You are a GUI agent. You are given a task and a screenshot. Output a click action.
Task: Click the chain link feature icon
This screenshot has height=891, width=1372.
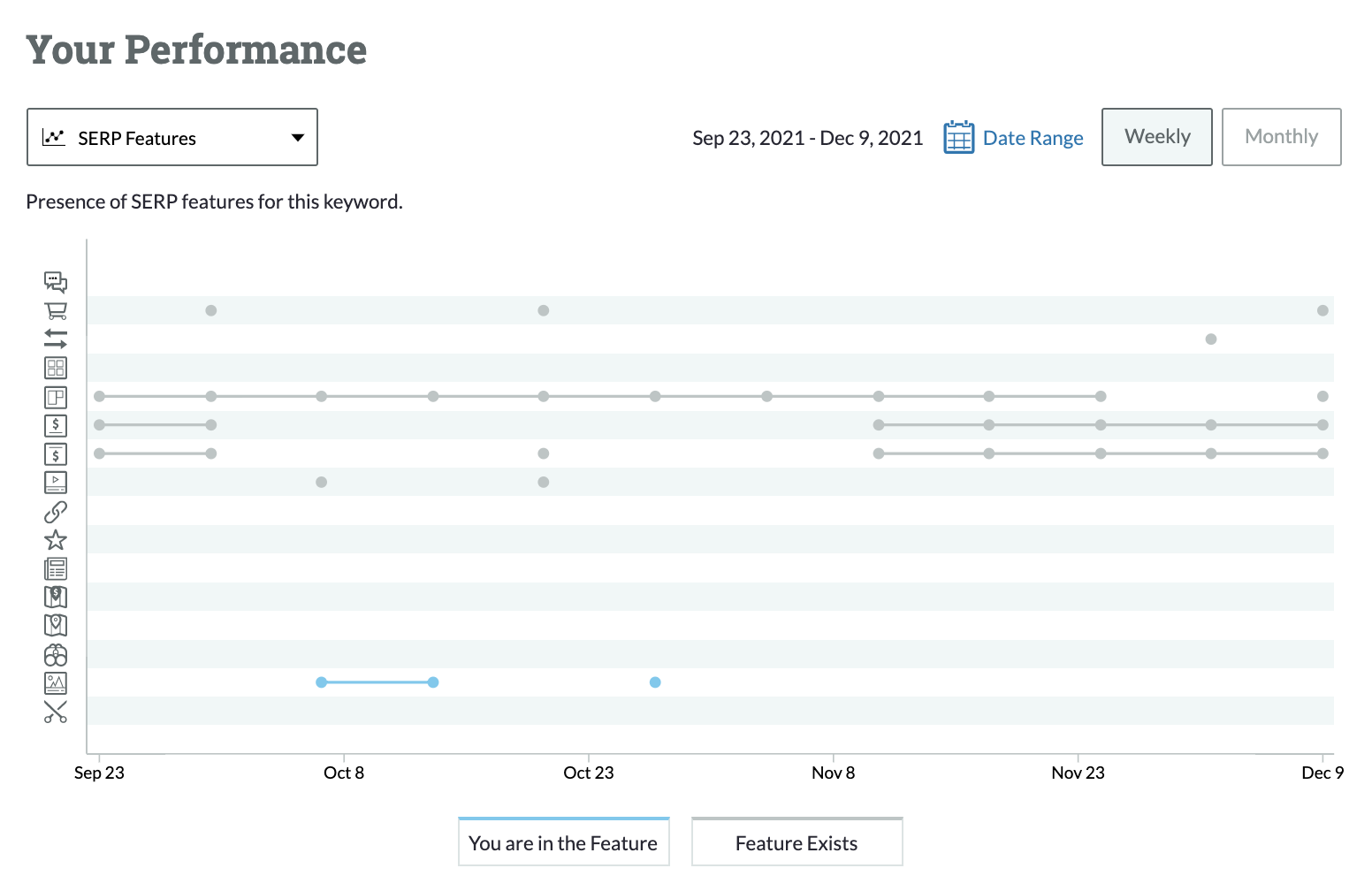[x=55, y=512]
